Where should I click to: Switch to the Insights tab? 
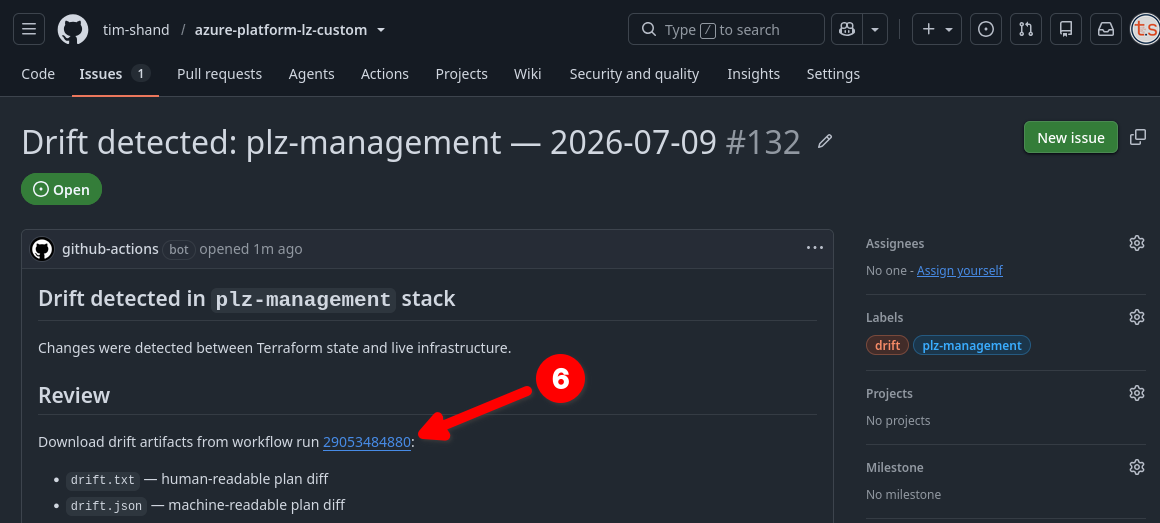pyautogui.click(x=753, y=74)
